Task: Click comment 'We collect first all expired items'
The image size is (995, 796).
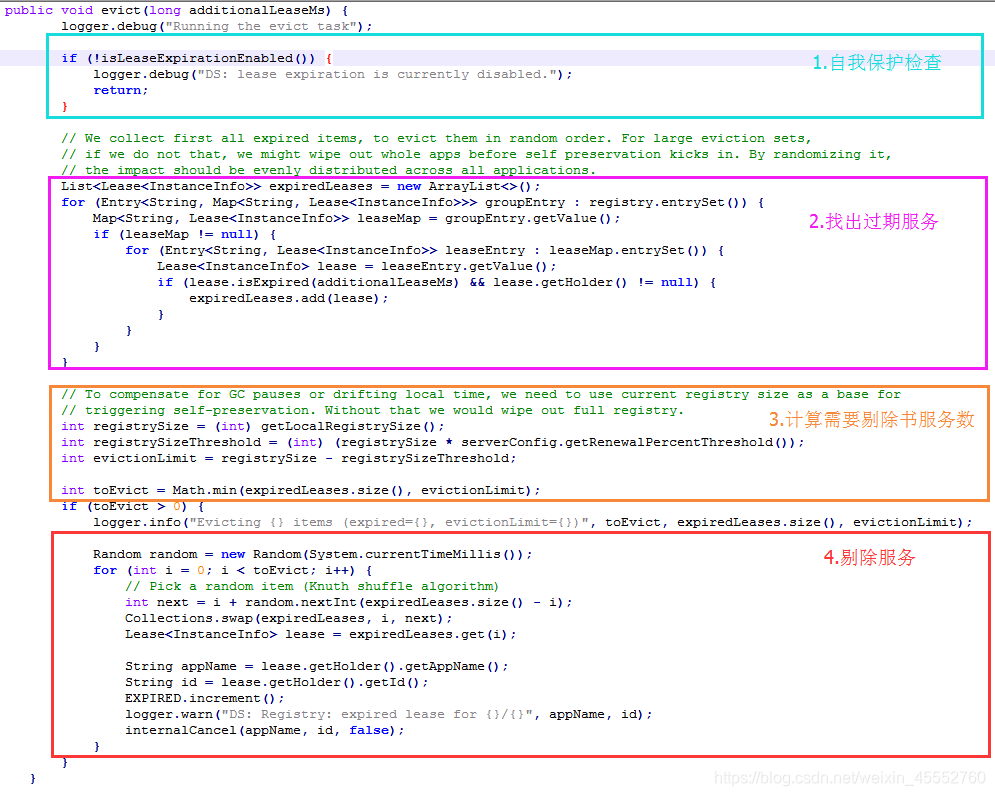Action: click(x=436, y=138)
